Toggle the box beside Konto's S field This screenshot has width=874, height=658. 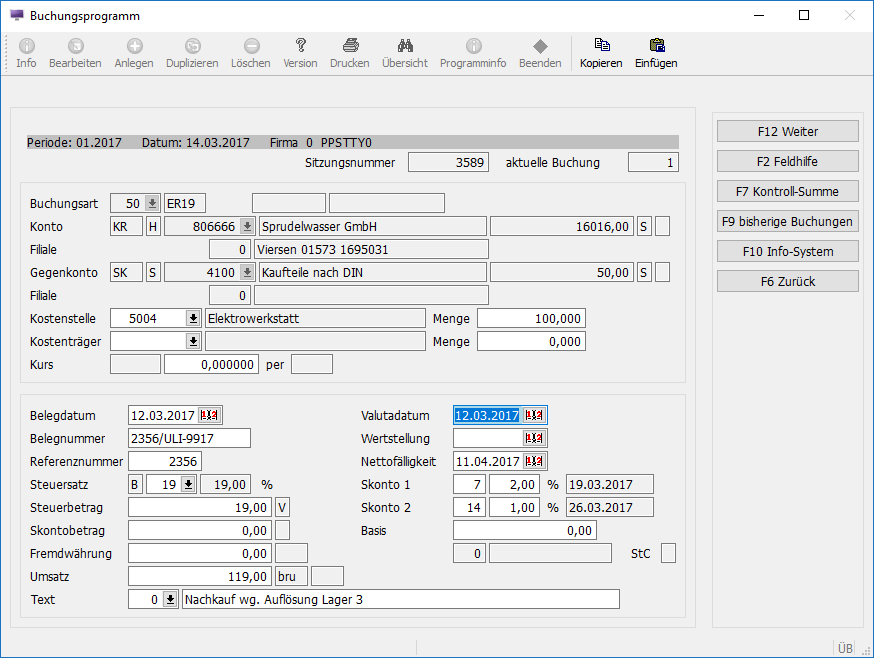(x=662, y=226)
